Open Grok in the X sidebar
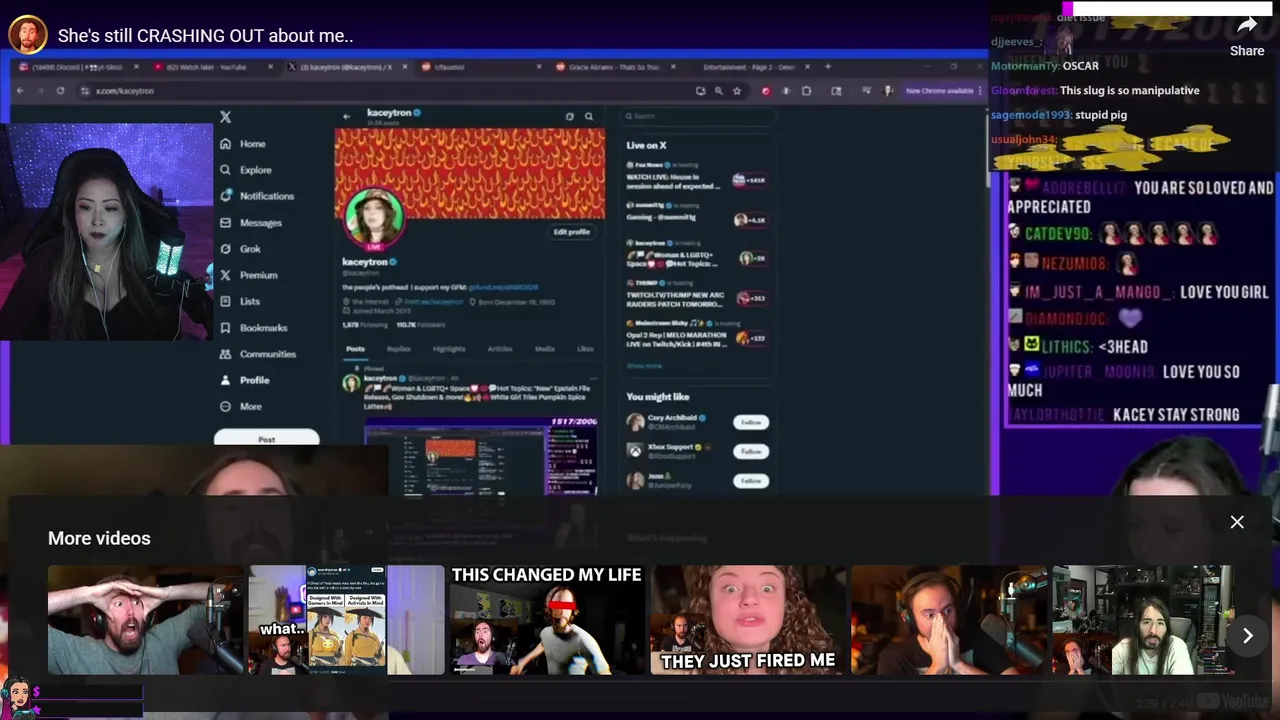The height and width of the screenshot is (720, 1280). [240, 249]
